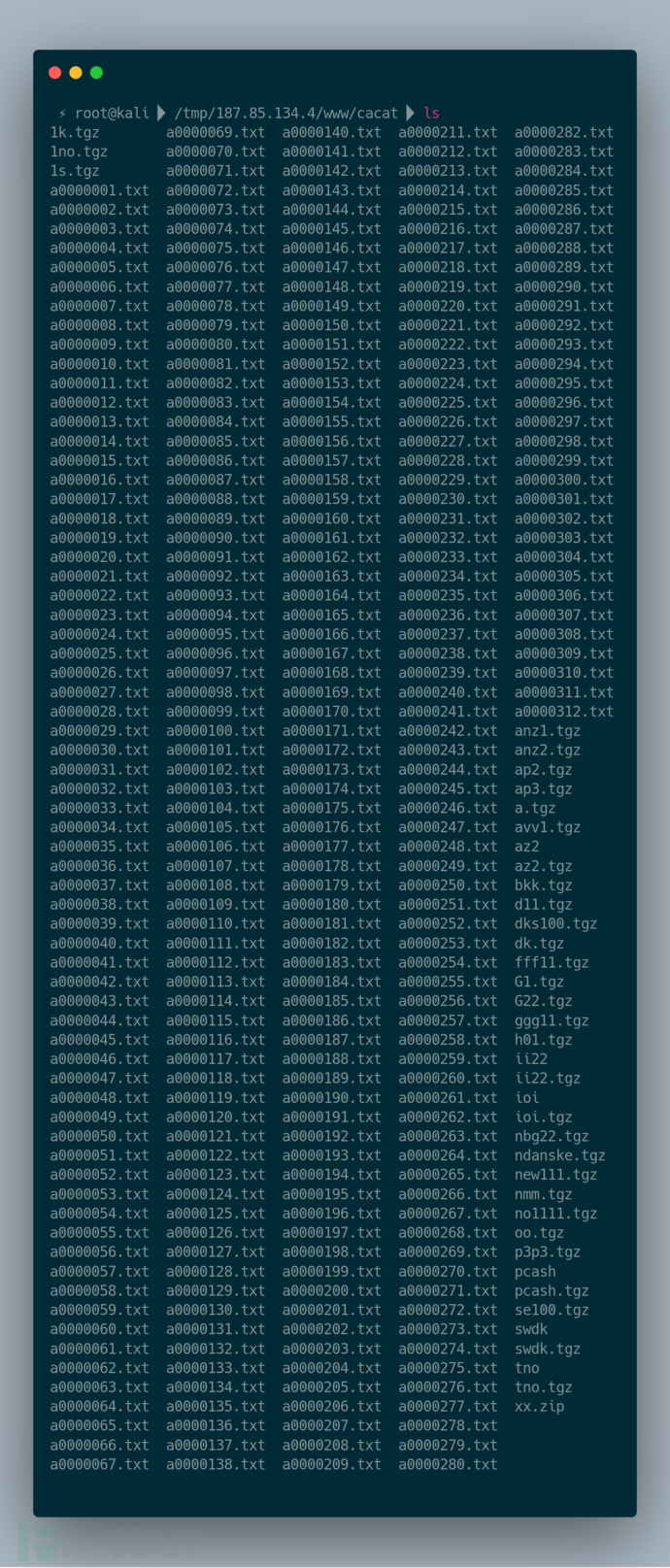
Task: Click file a0000001.txt in listing
Action: click(x=99, y=190)
